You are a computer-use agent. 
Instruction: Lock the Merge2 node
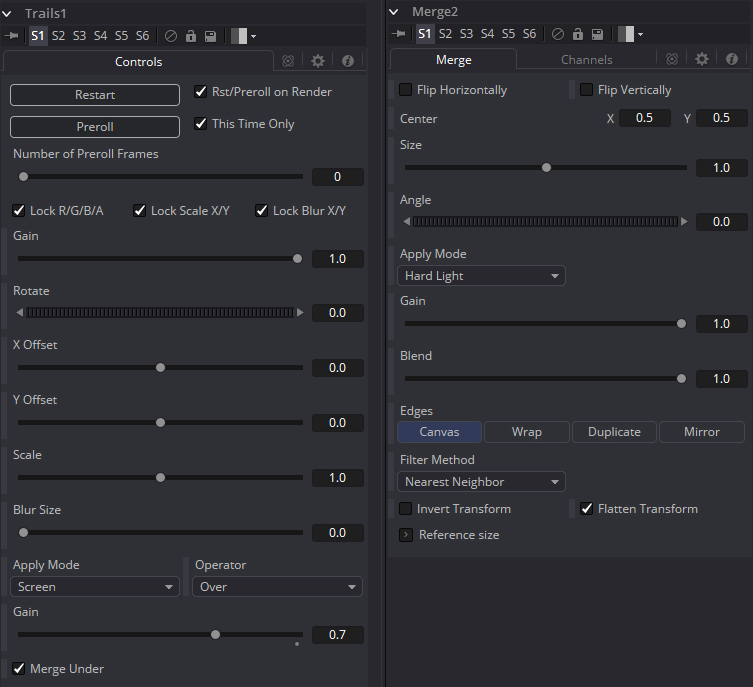[x=578, y=34]
